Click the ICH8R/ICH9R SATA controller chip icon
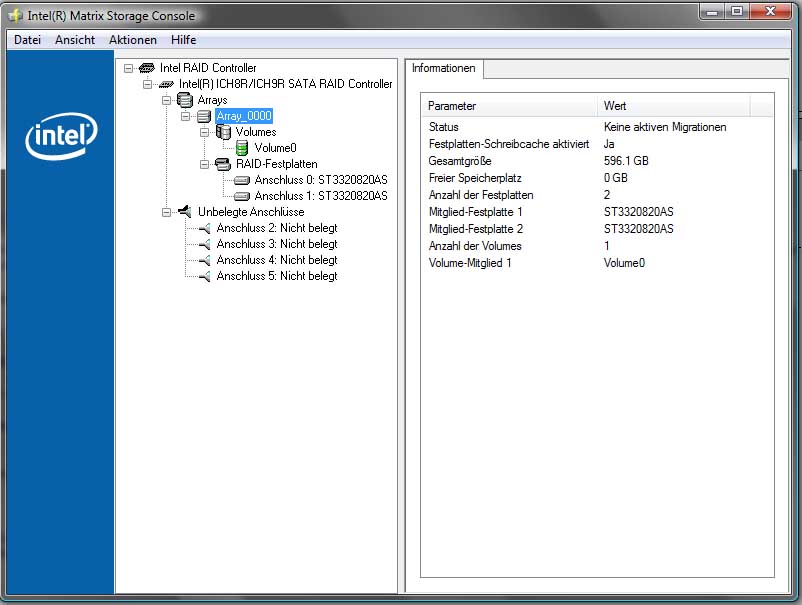The width and height of the screenshot is (802, 605). pos(166,84)
